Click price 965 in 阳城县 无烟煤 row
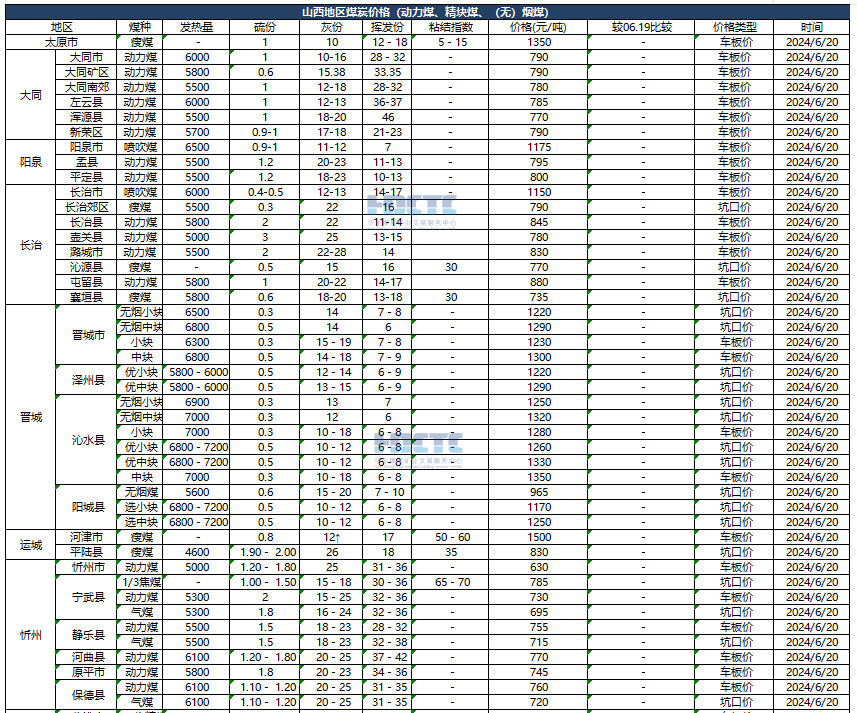Viewport: 857px width, 713px height. (538, 492)
